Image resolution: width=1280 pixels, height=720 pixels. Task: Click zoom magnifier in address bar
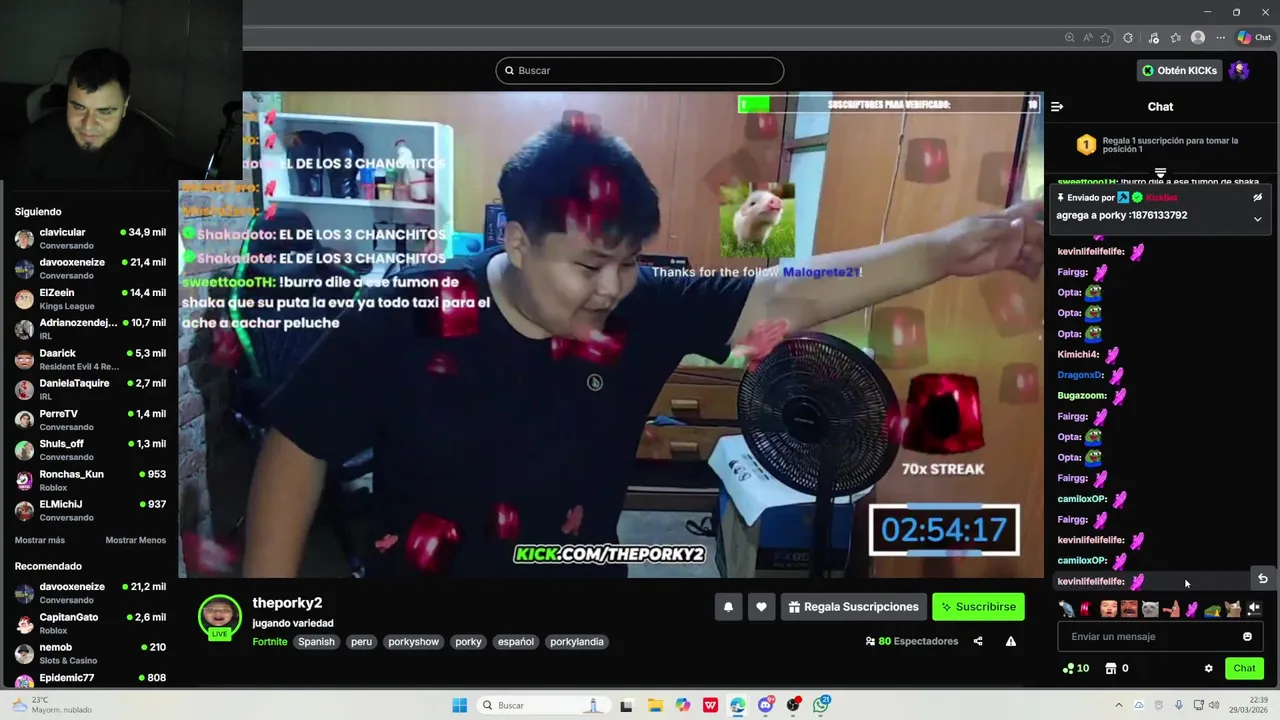(1070, 37)
